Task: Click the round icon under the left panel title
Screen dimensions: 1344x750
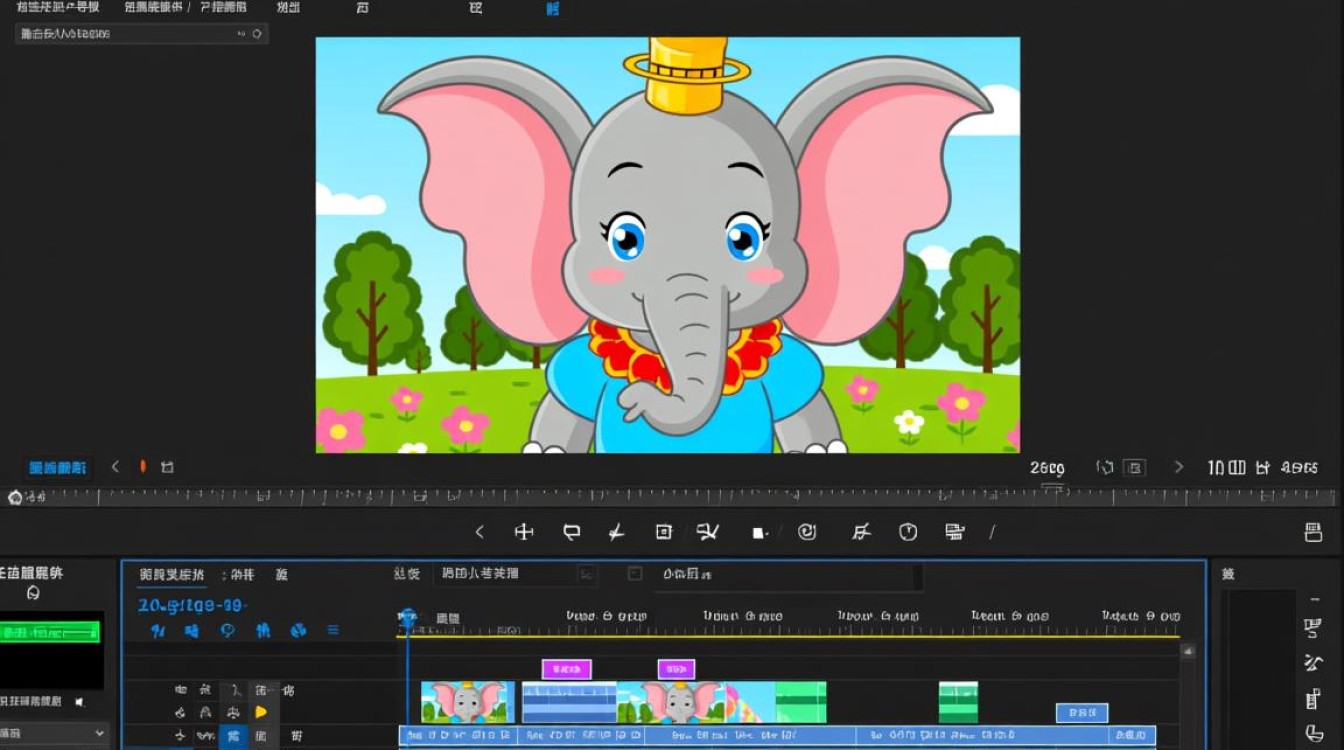Action: [x=33, y=593]
